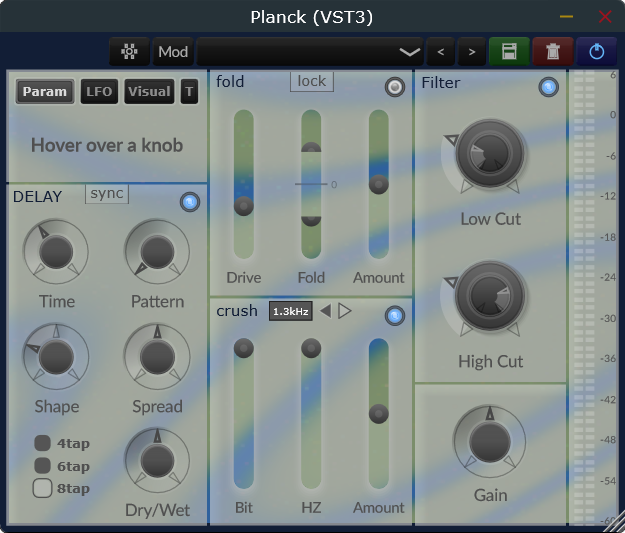Click the 1.3kHz crush frequency field
This screenshot has width=625, height=533.
click(x=291, y=311)
